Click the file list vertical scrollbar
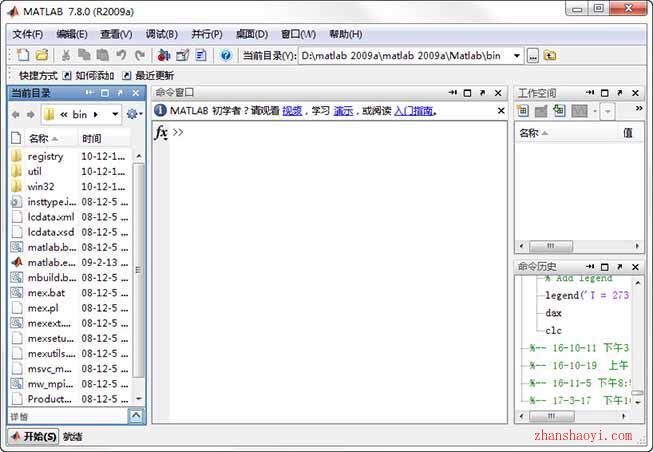Viewport: 653px width, 452px height. (139, 270)
